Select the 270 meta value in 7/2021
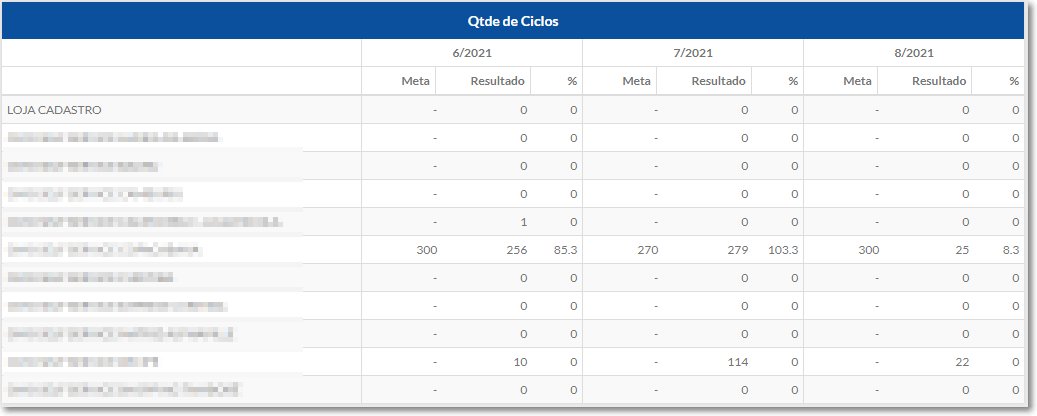Screen dimensions: 1037x416 [x=647, y=250]
